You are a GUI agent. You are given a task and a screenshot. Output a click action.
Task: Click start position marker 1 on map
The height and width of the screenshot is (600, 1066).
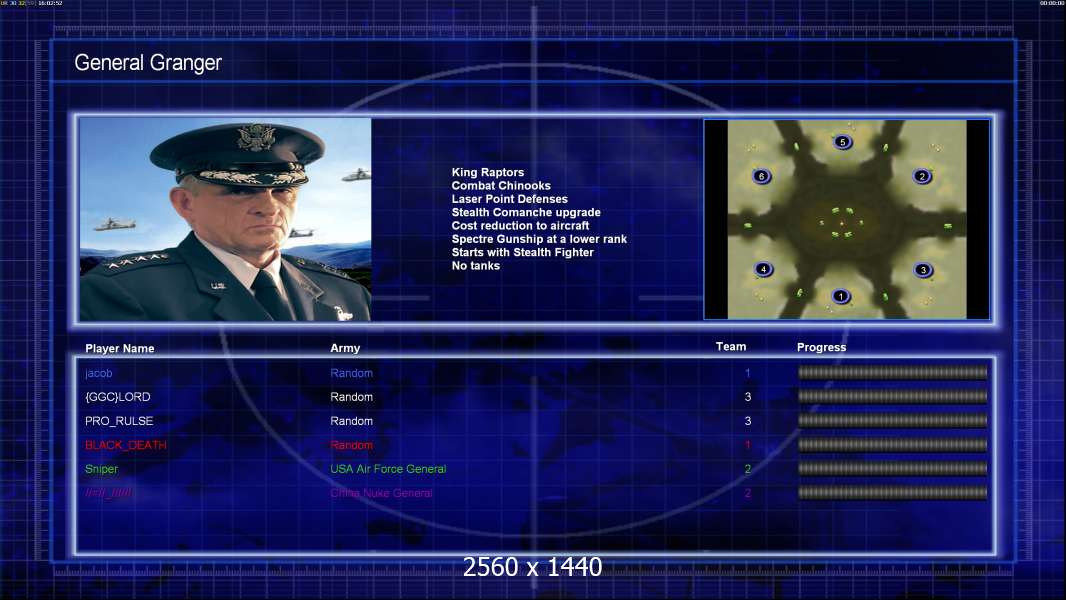point(841,296)
